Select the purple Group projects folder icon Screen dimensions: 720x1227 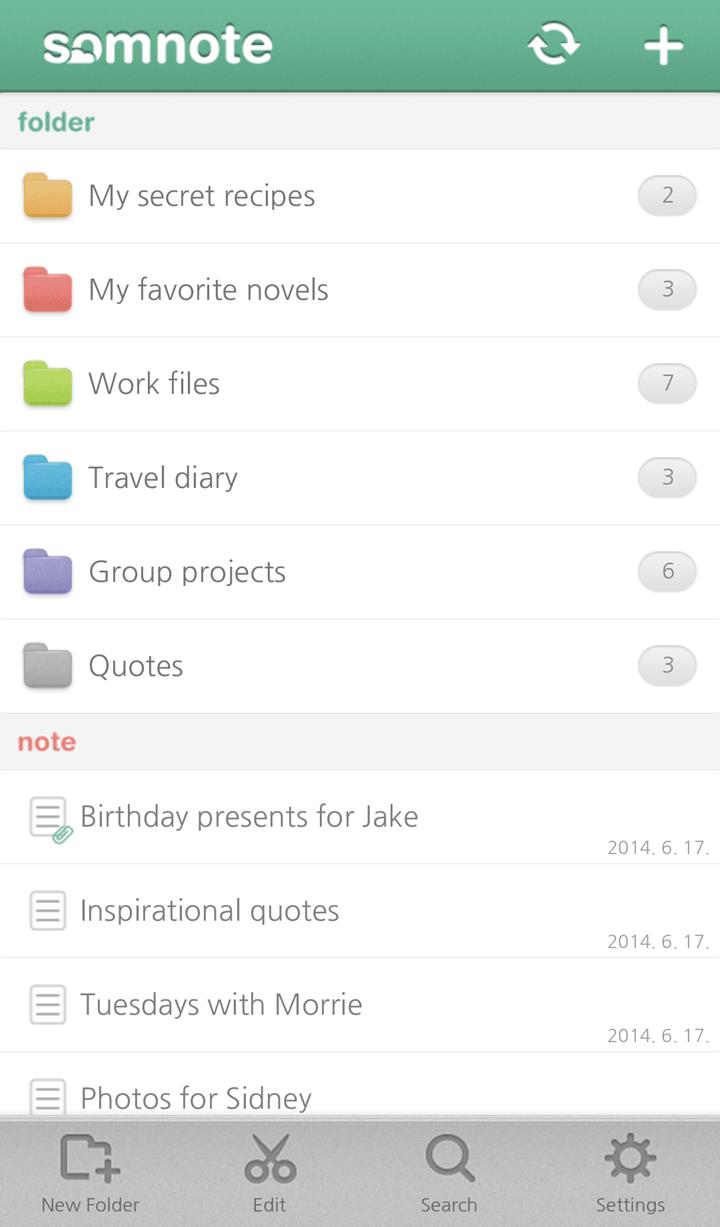click(47, 572)
